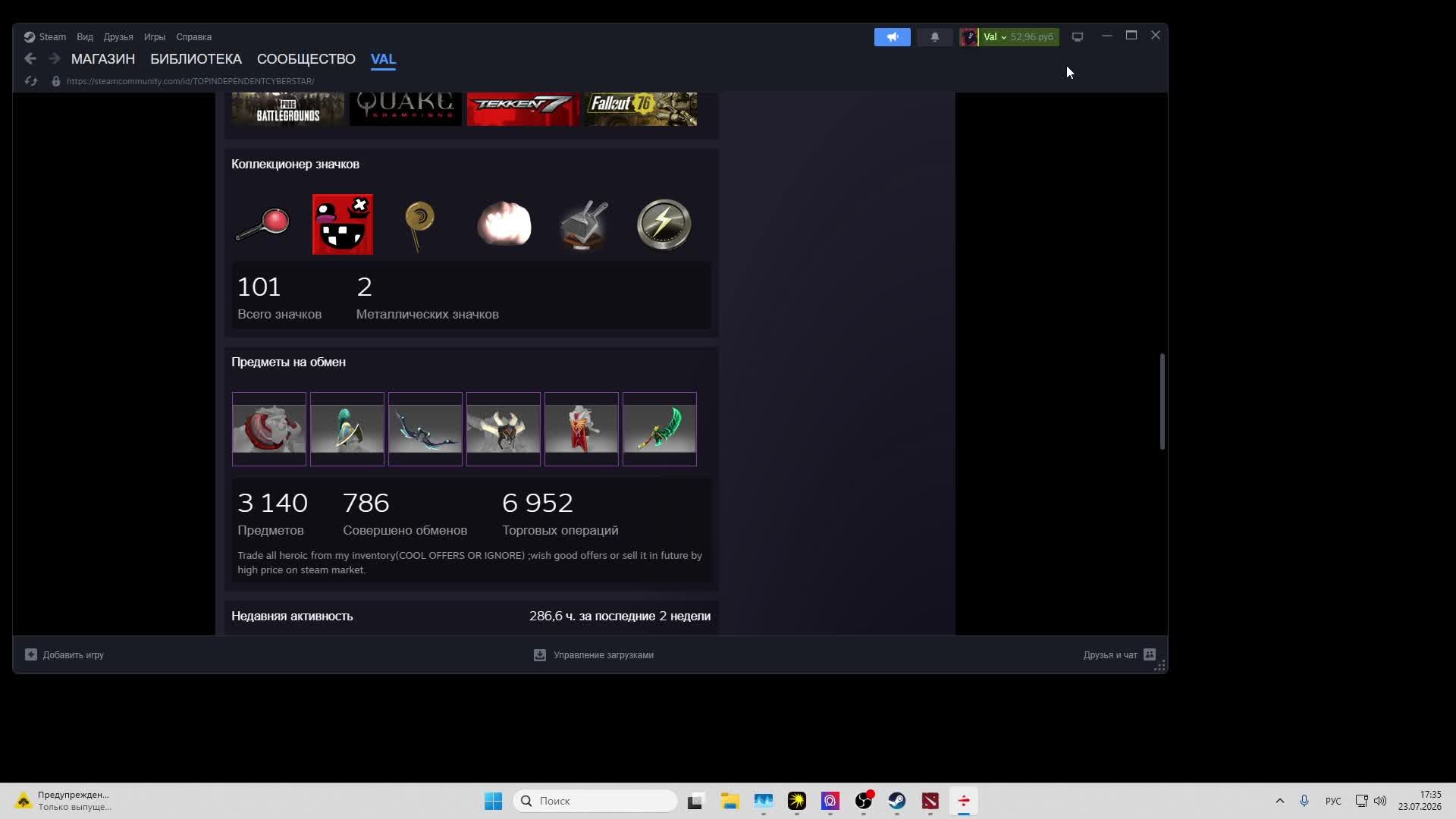The width and height of the screenshot is (1456, 819).
Task: Click the microphone tray icon
Action: pos(1304,801)
